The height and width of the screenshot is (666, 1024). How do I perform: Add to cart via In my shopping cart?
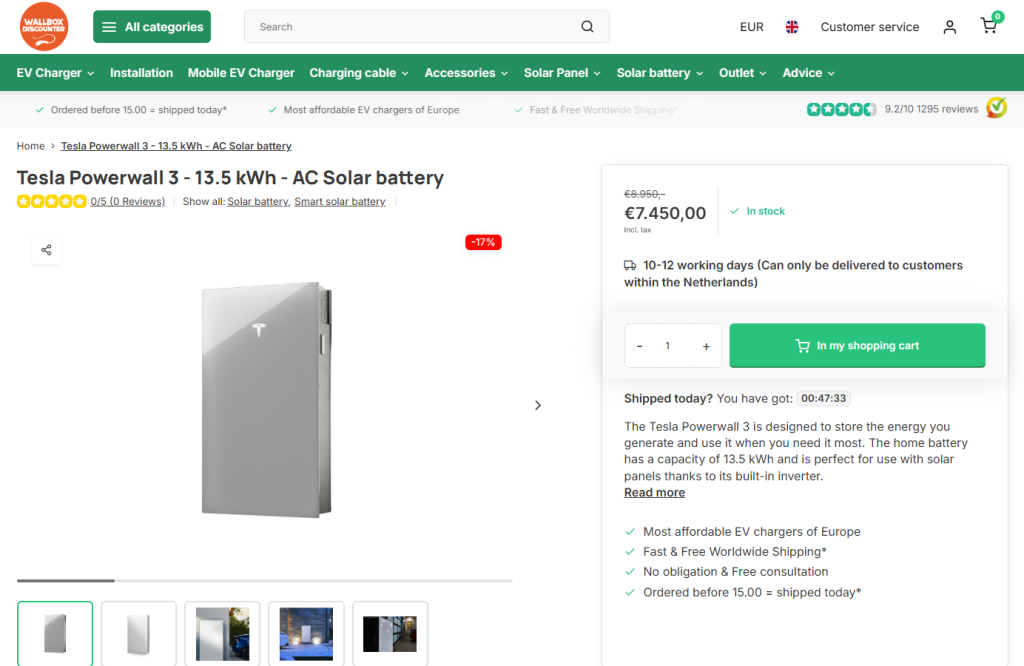coord(857,345)
